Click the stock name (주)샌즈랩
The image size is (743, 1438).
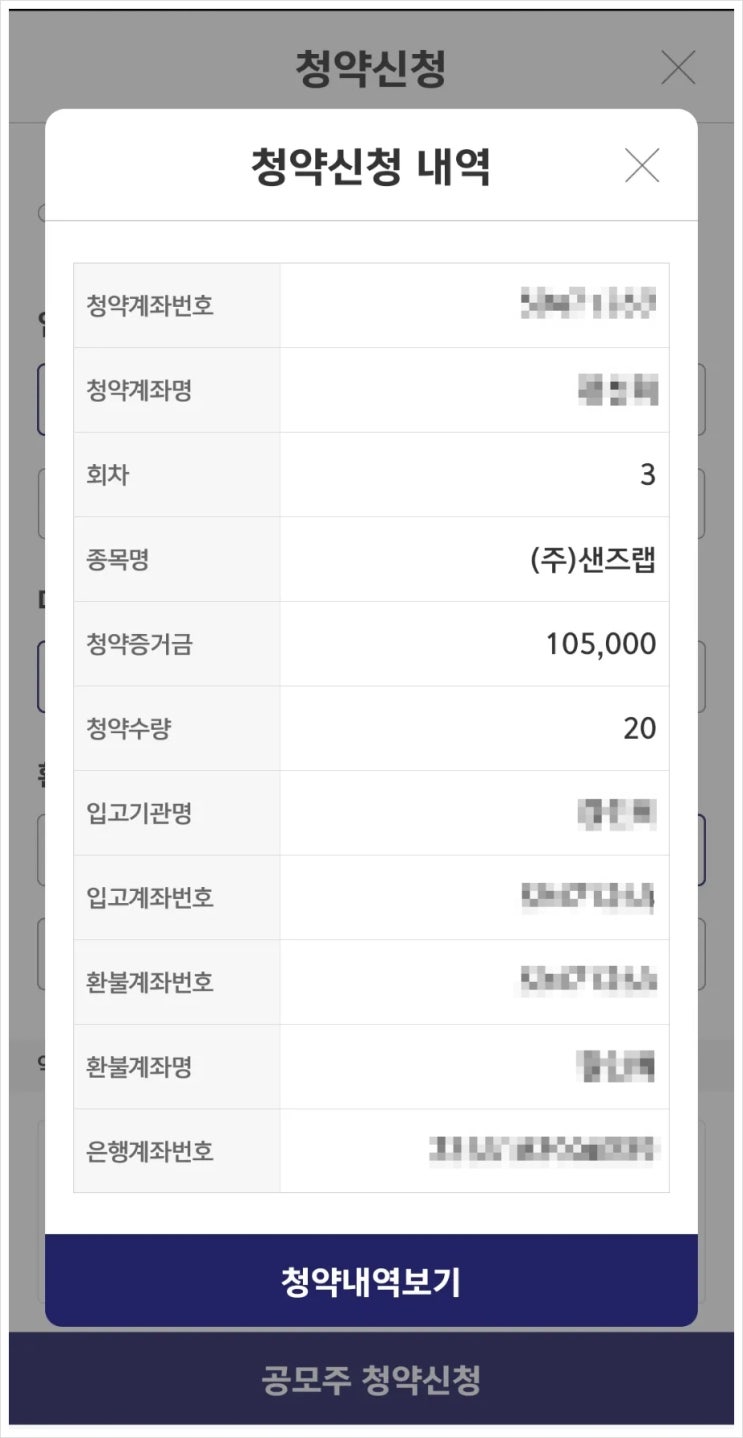tap(593, 559)
